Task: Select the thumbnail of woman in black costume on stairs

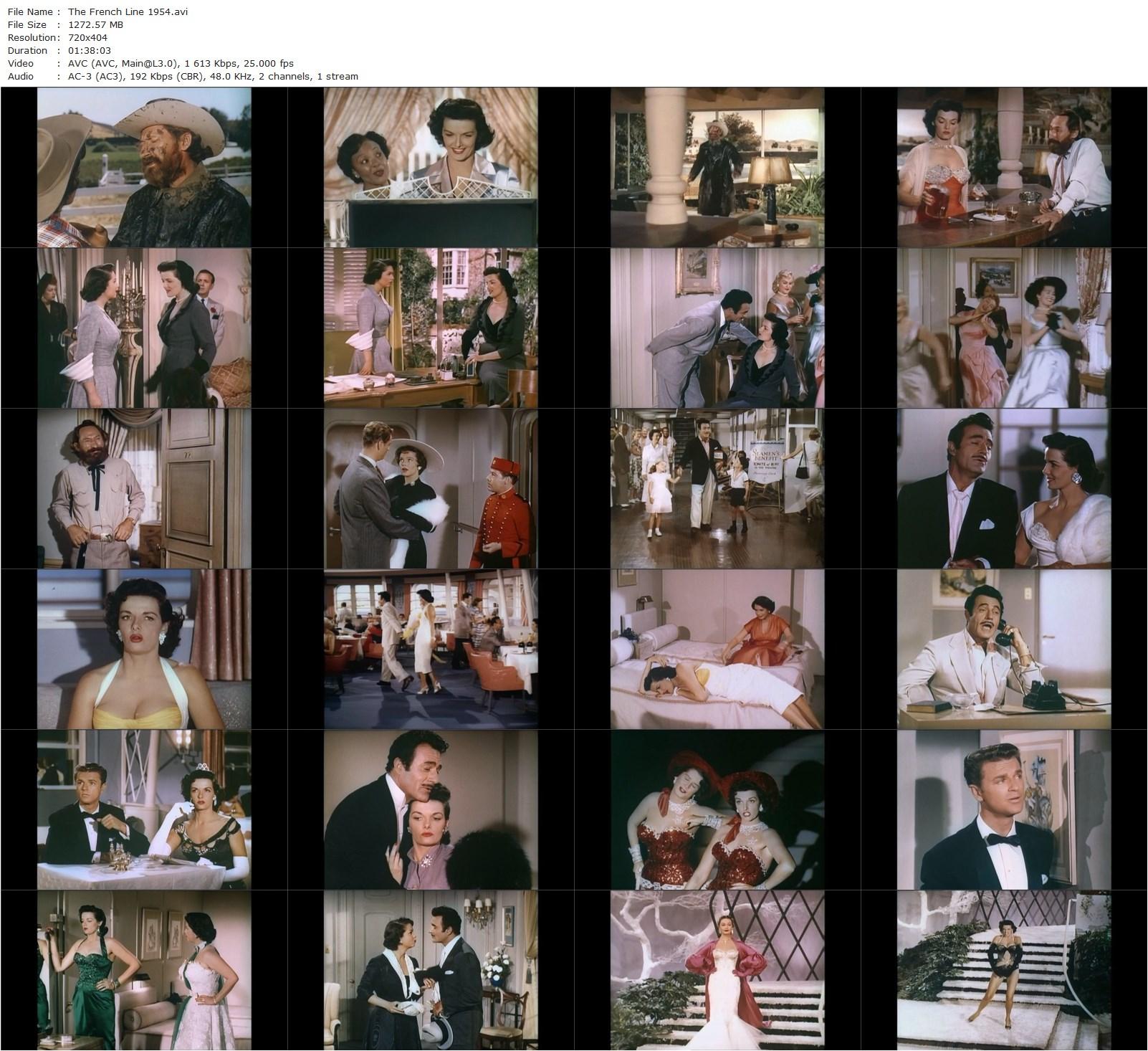Action: pos(1004,971)
